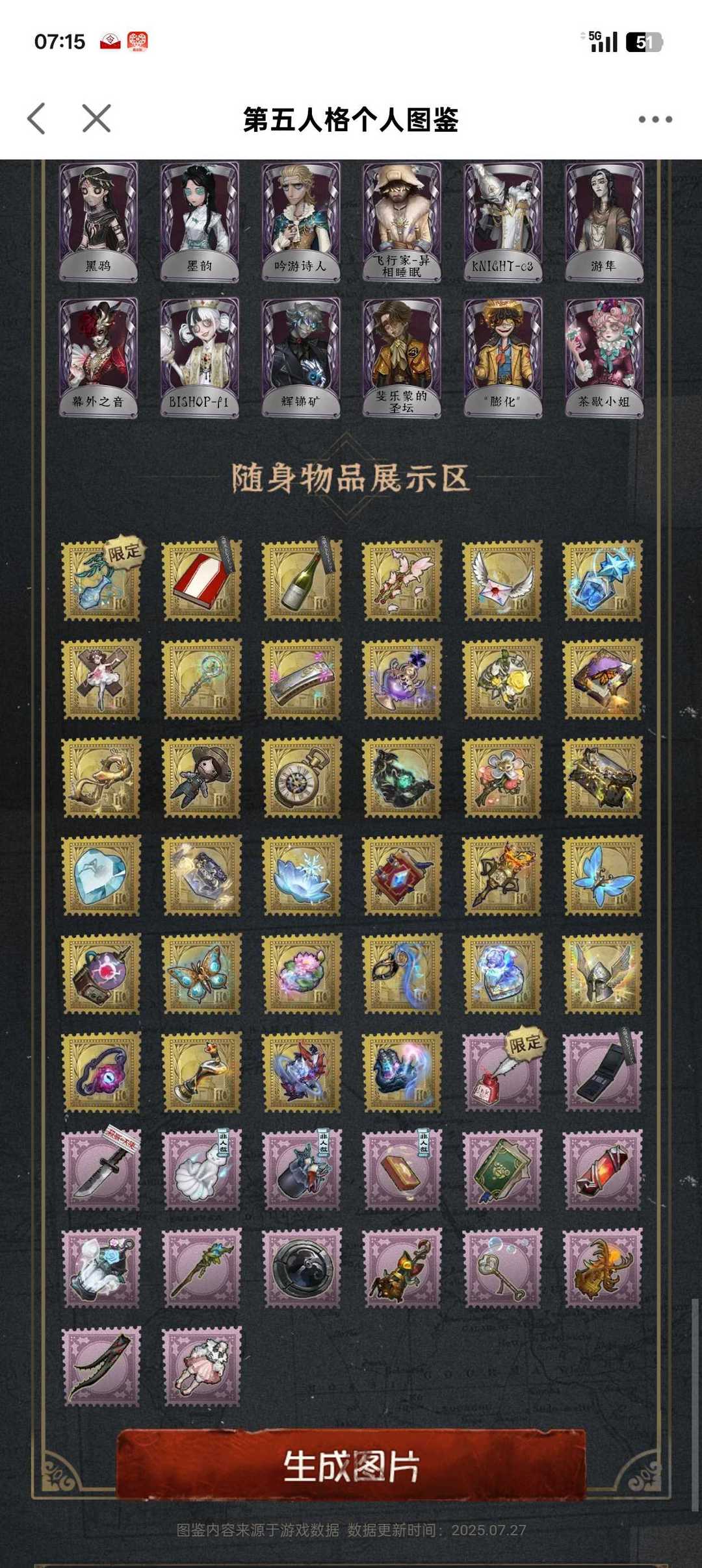The width and height of the screenshot is (702, 1568).
Task: Tap the pocket watch accessory stamp
Action: [301, 778]
